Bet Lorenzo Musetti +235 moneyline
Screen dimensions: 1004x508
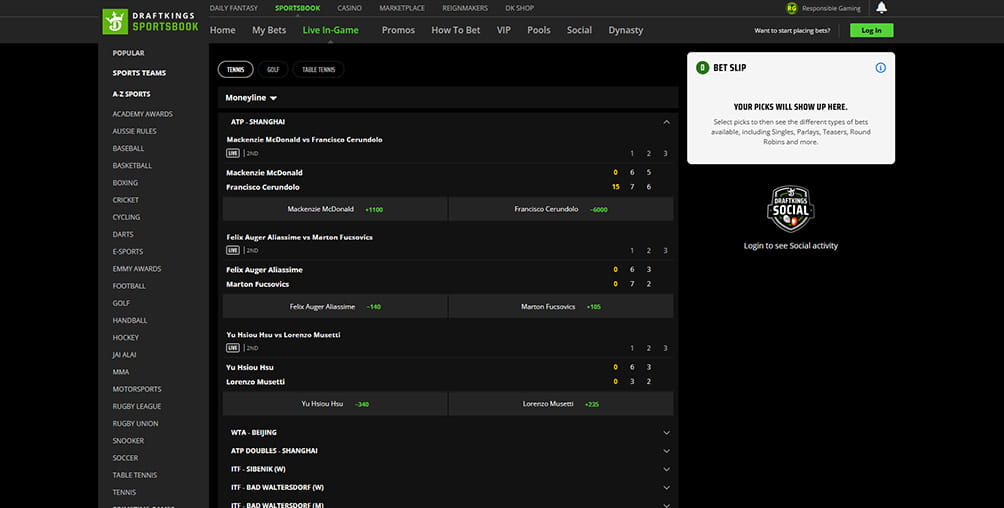coord(561,404)
